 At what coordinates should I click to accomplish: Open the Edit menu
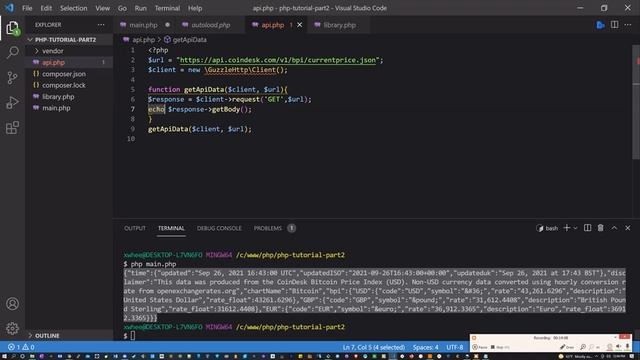[x=46, y=8]
